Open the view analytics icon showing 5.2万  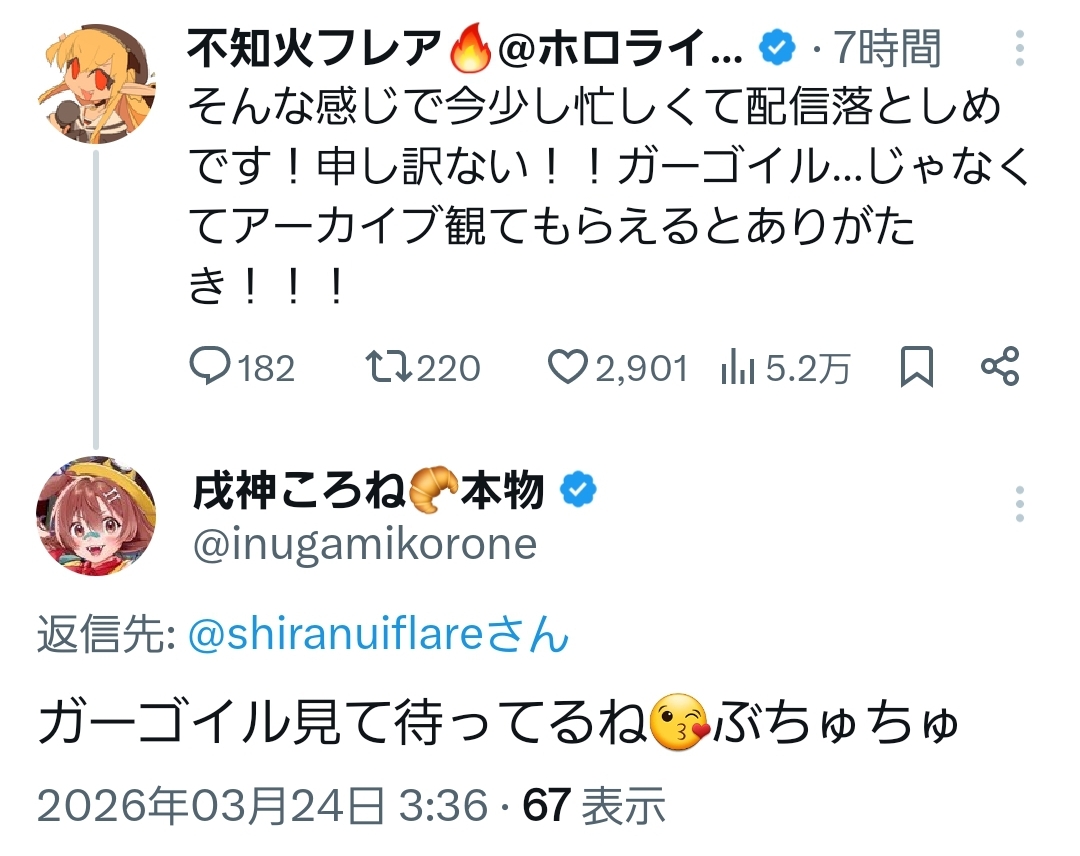738,369
